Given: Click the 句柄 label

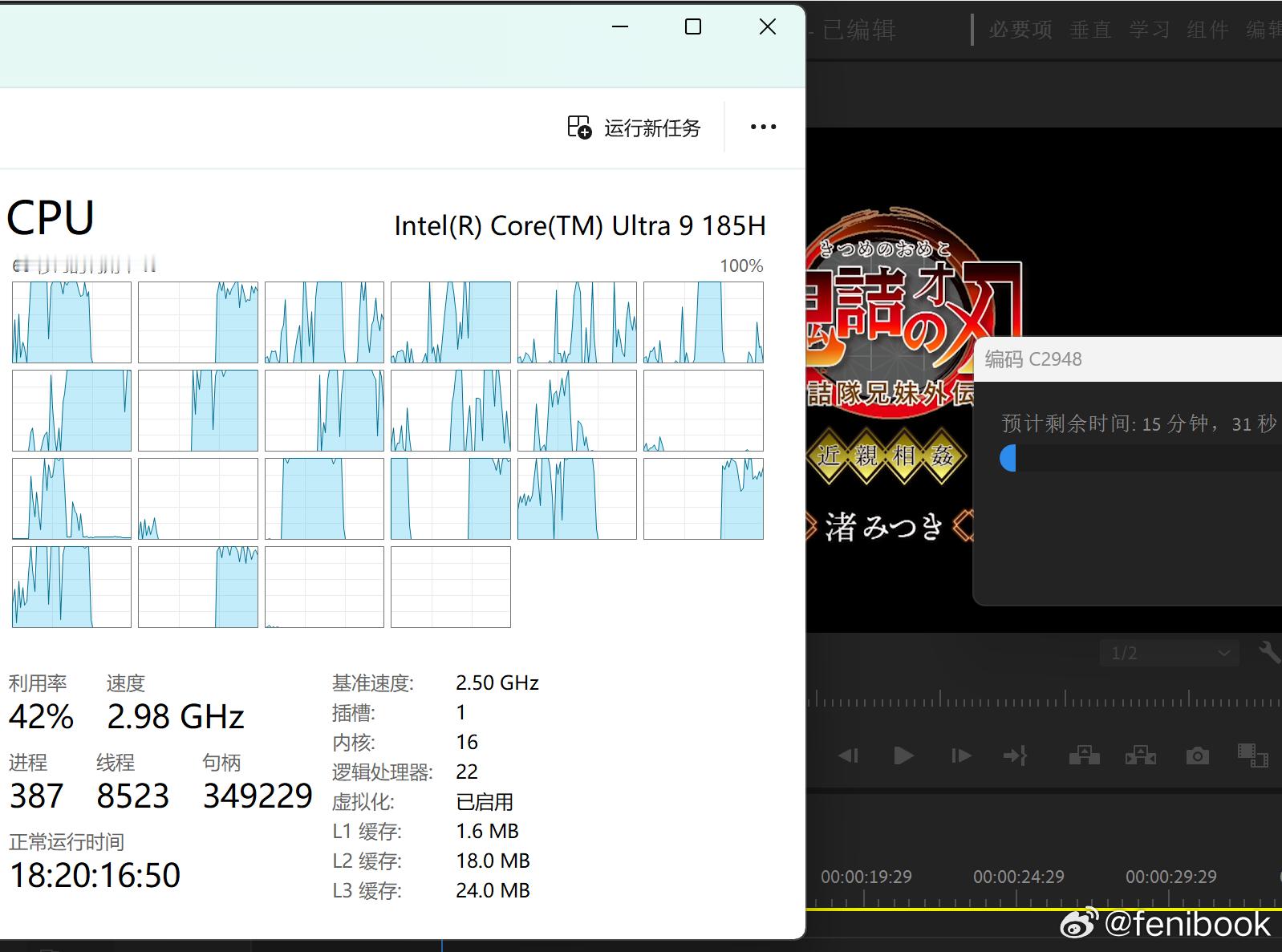Looking at the screenshot, I should (222, 763).
